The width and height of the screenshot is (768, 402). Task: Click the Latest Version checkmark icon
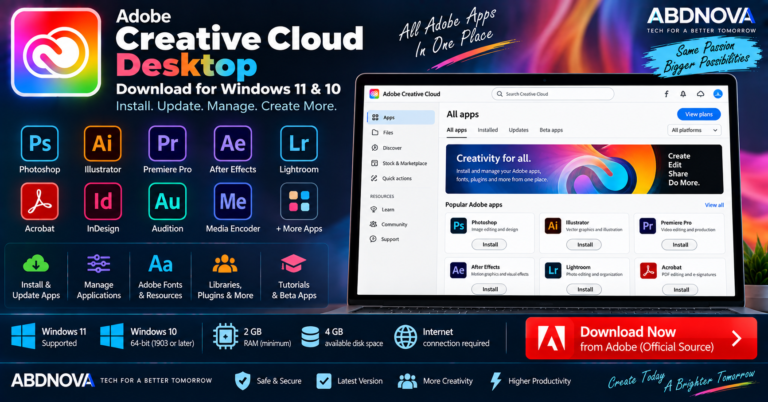pyautogui.click(x=324, y=380)
